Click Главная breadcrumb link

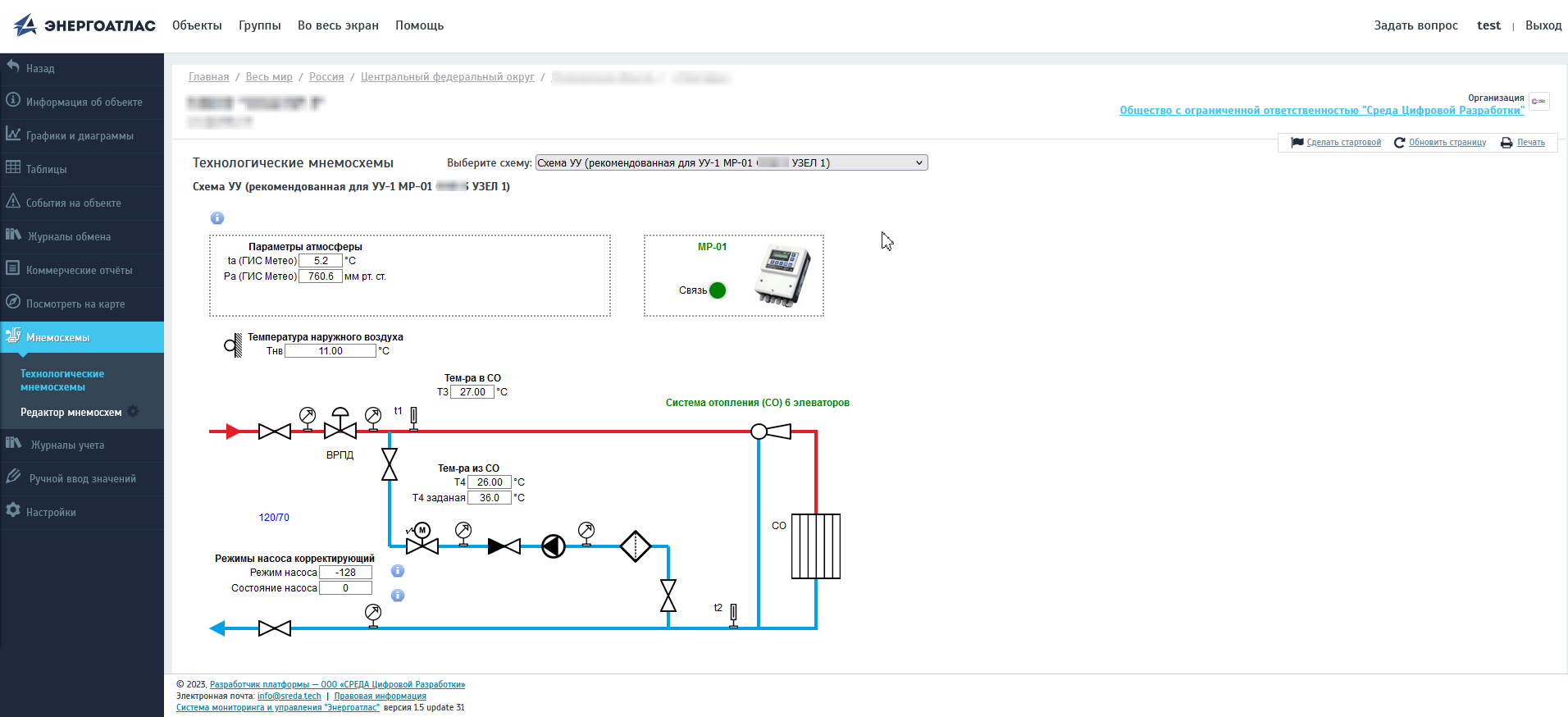[209, 76]
